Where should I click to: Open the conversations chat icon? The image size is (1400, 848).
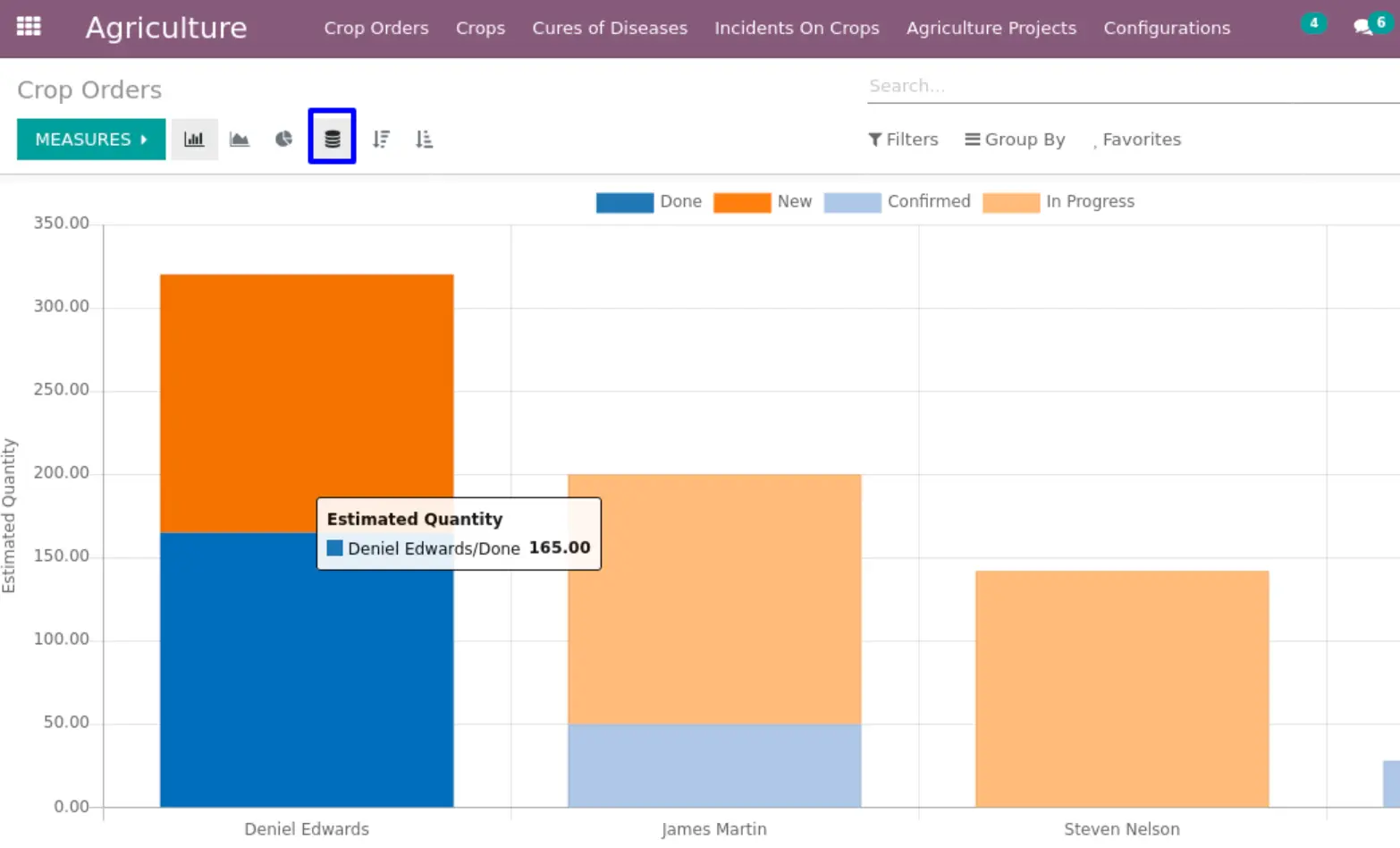click(1363, 28)
